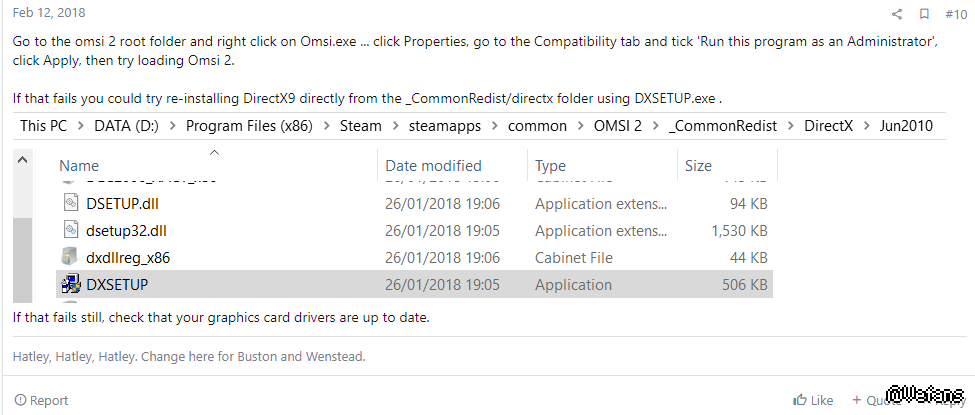This screenshot has height=415, width=975.
Task: Expand chevron after This PC breadcrumb
Action: click(81, 126)
